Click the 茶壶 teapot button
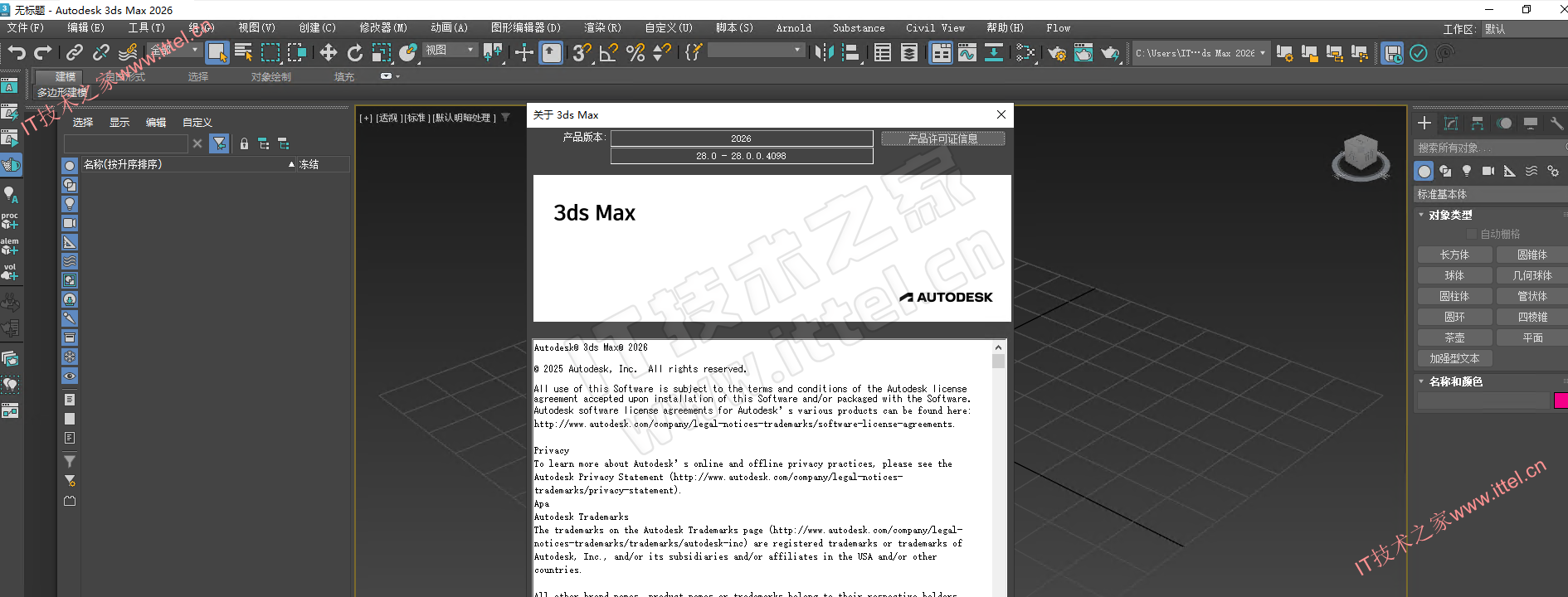 (1454, 337)
